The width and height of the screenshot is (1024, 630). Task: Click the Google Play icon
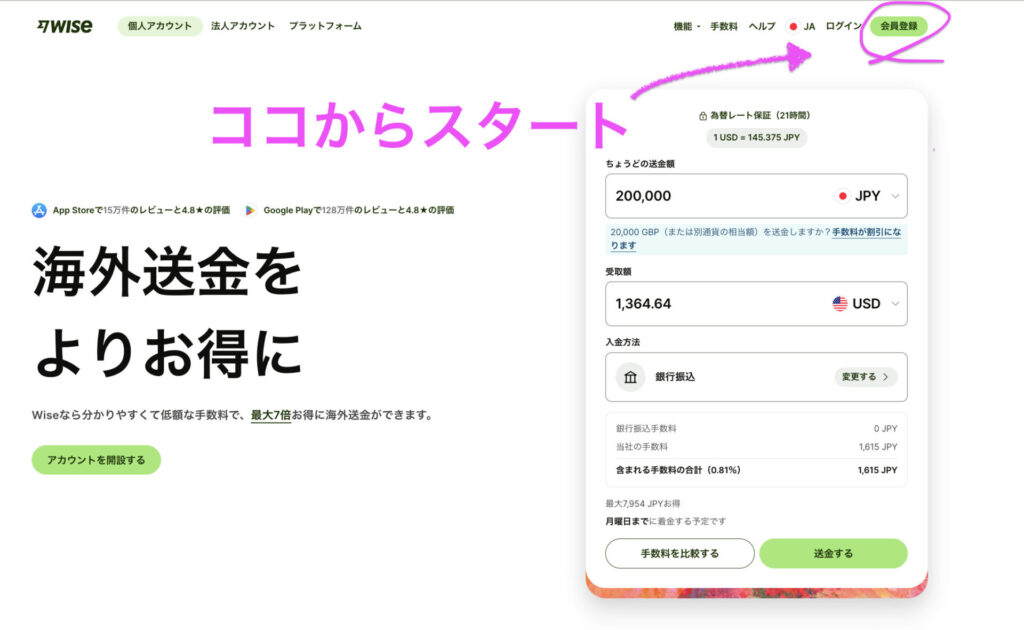[x=249, y=210]
